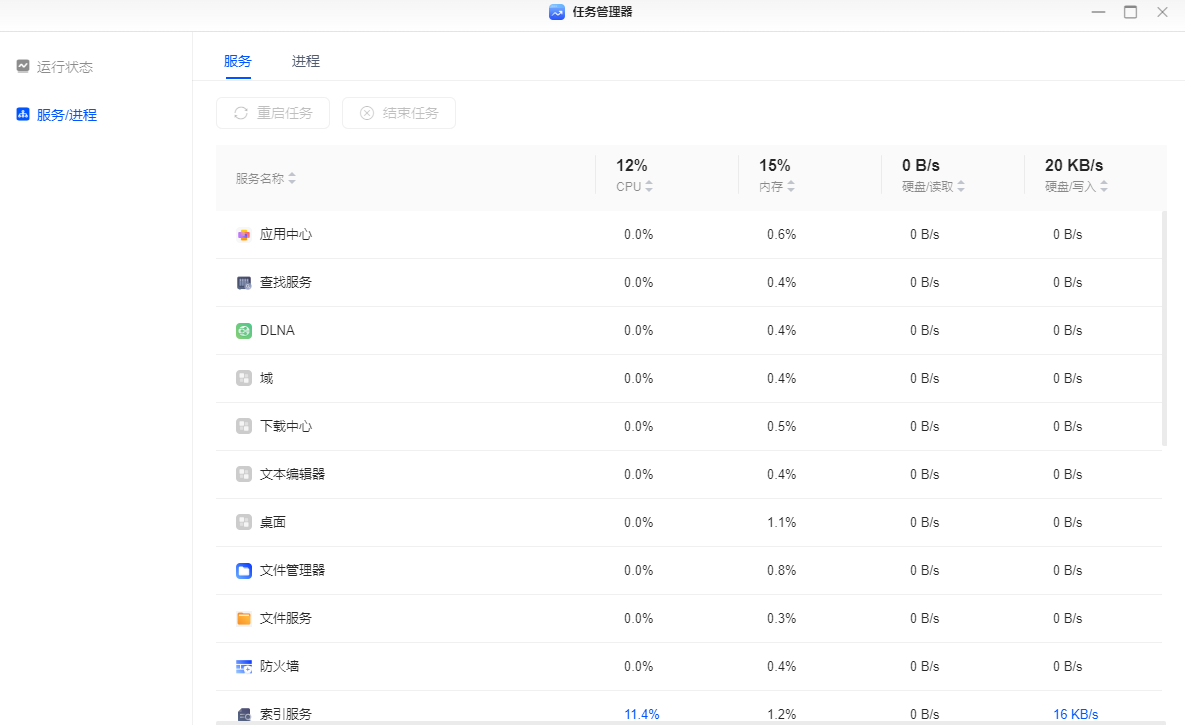Select the 文件服务 service name

pyautogui.click(x=286, y=618)
